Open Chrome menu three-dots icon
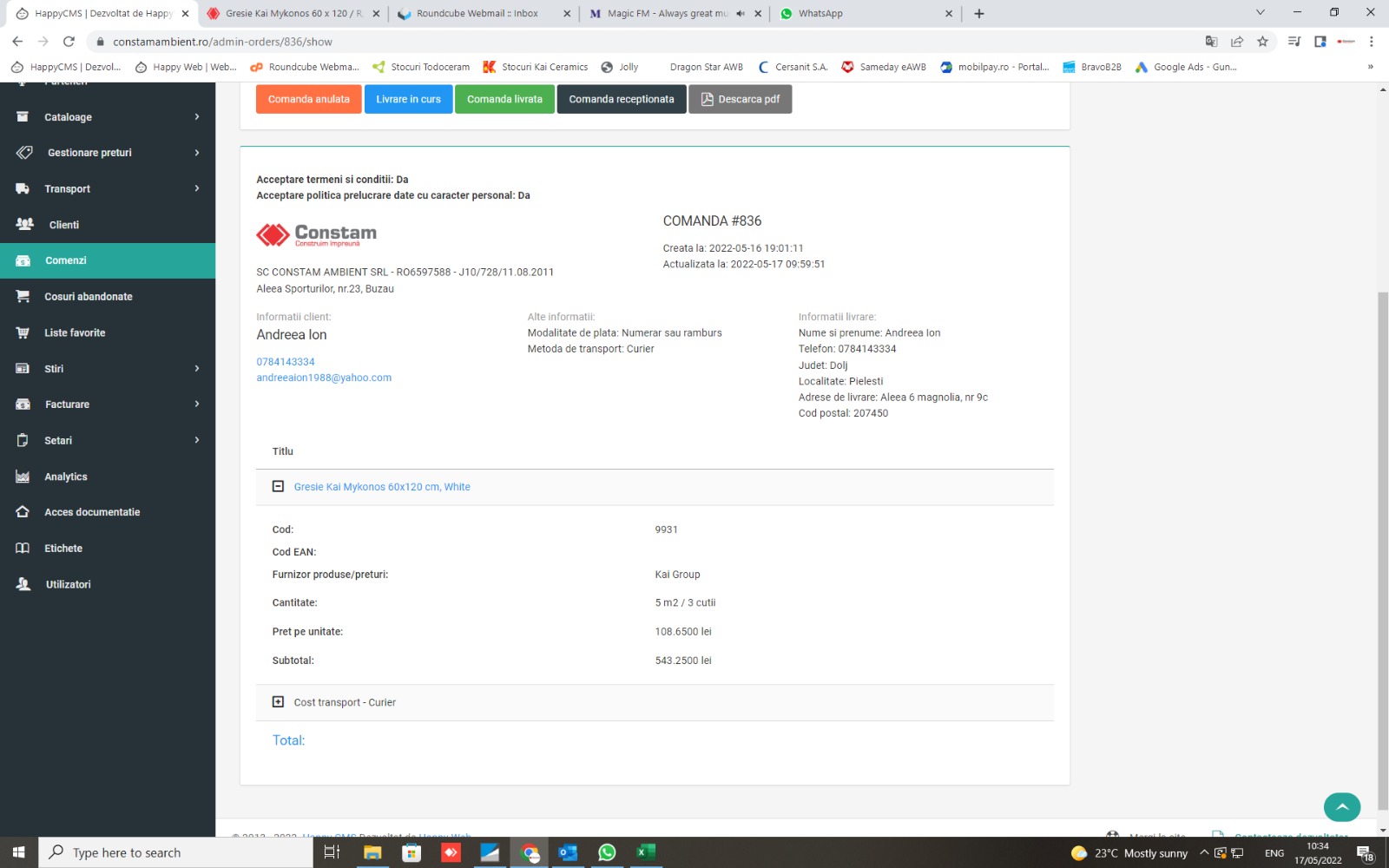The height and width of the screenshot is (868, 1389). point(1372,41)
